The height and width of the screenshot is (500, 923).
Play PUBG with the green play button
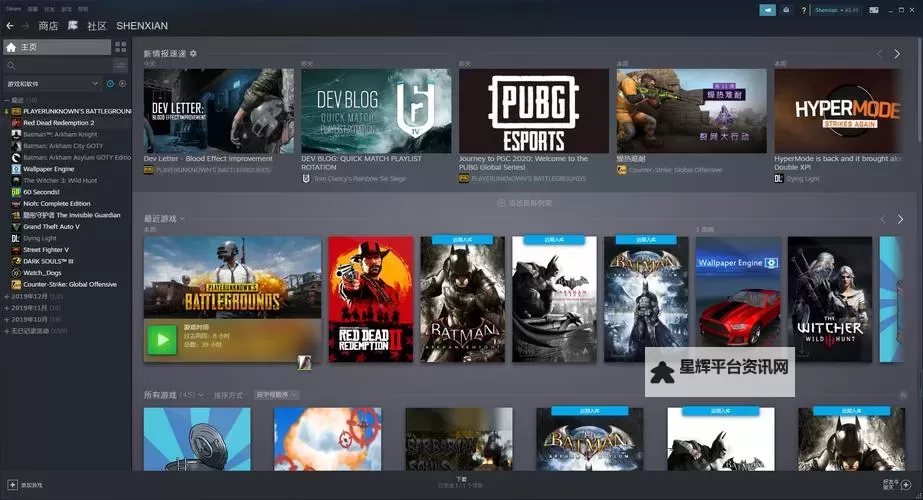pos(162,340)
